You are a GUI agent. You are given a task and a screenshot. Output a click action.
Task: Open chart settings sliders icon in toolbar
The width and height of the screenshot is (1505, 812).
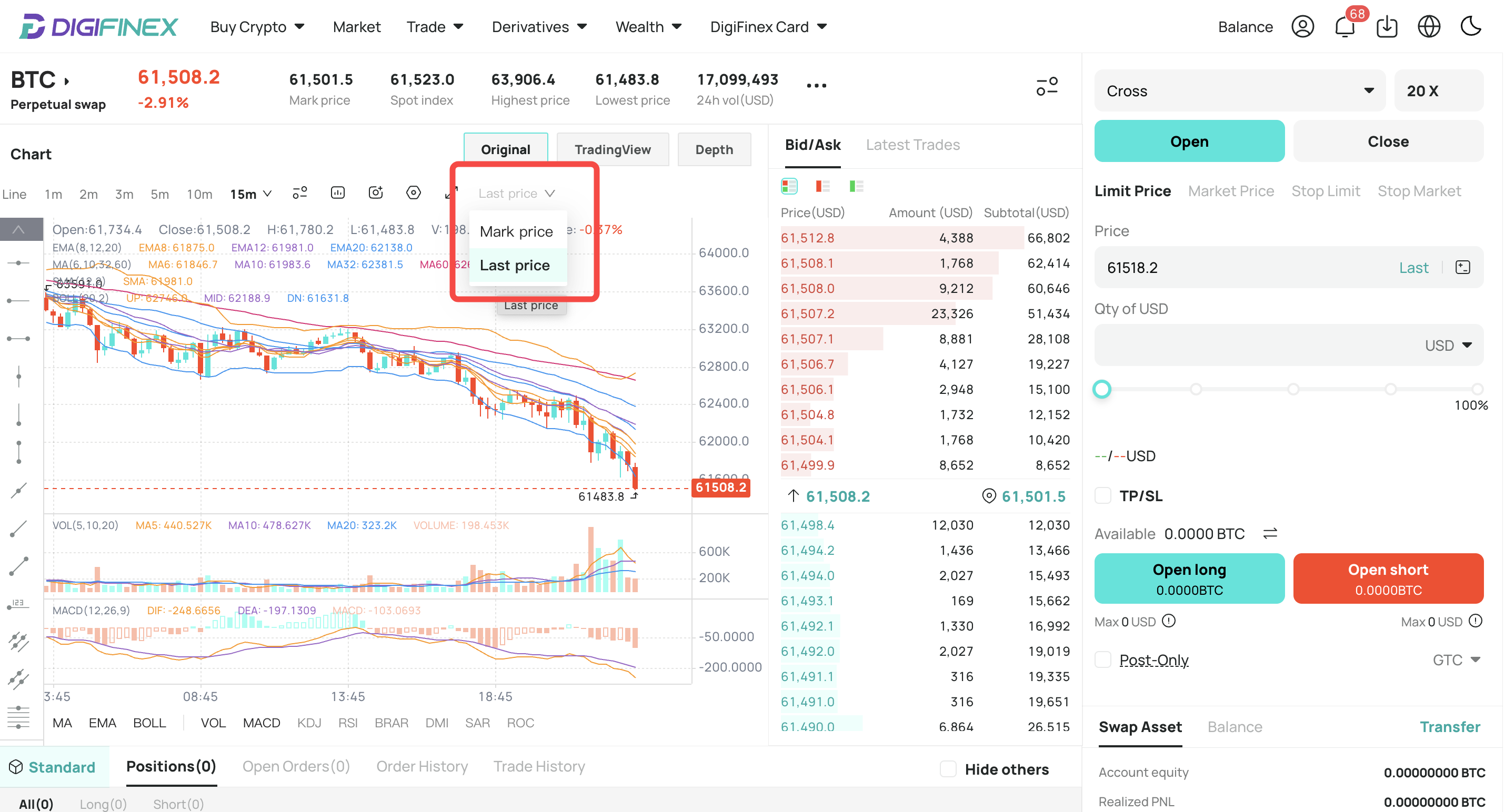(300, 193)
